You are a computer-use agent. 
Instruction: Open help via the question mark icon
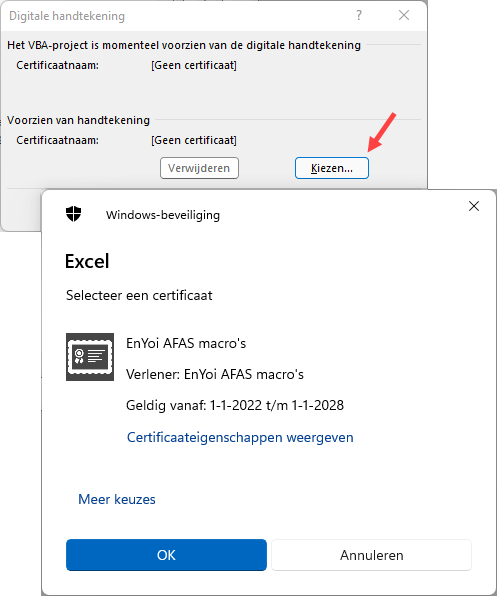click(359, 16)
